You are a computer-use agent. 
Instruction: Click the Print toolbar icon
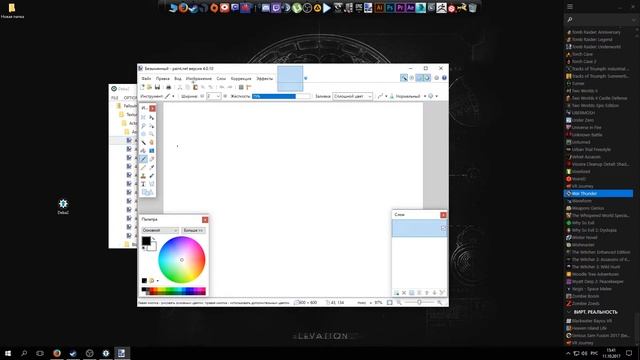[x=168, y=87]
